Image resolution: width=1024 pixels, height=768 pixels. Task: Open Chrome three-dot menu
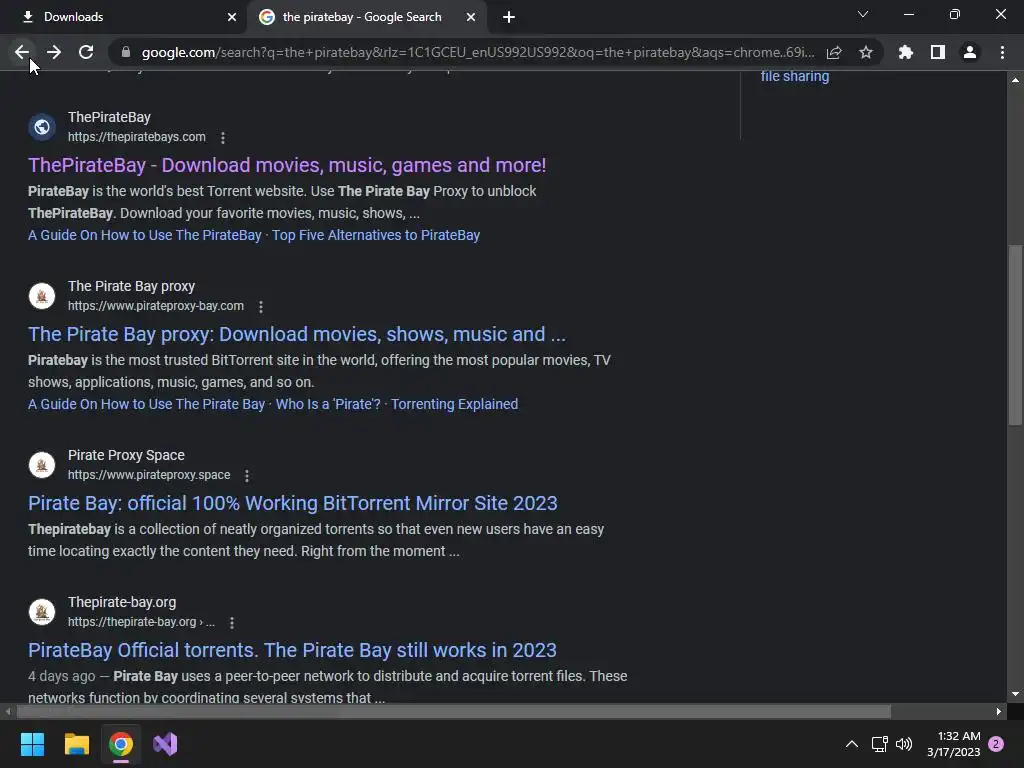(x=1002, y=52)
